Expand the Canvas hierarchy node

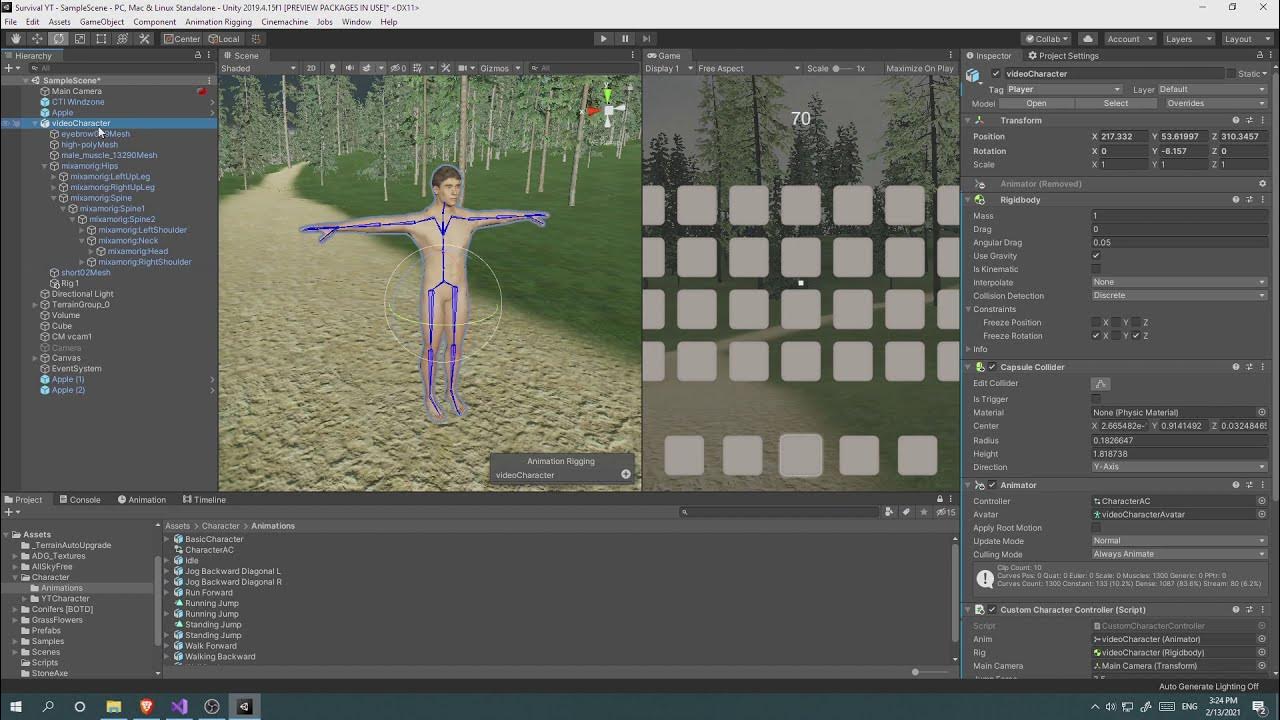pyautogui.click(x=35, y=358)
